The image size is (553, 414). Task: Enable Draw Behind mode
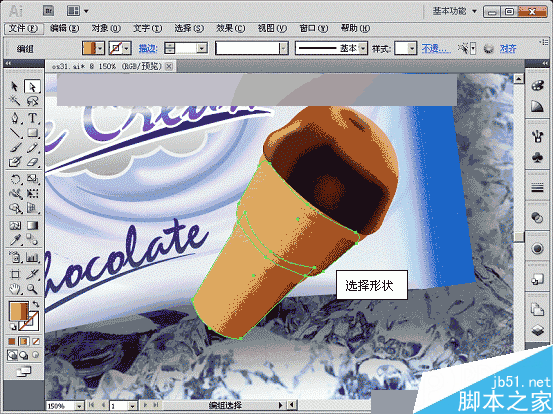tap(24, 355)
